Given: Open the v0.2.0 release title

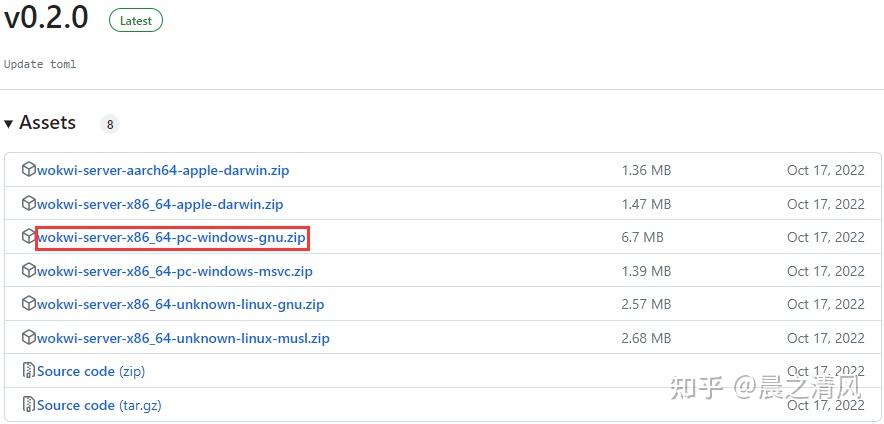Looking at the screenshot, I should tap(46, 18).
